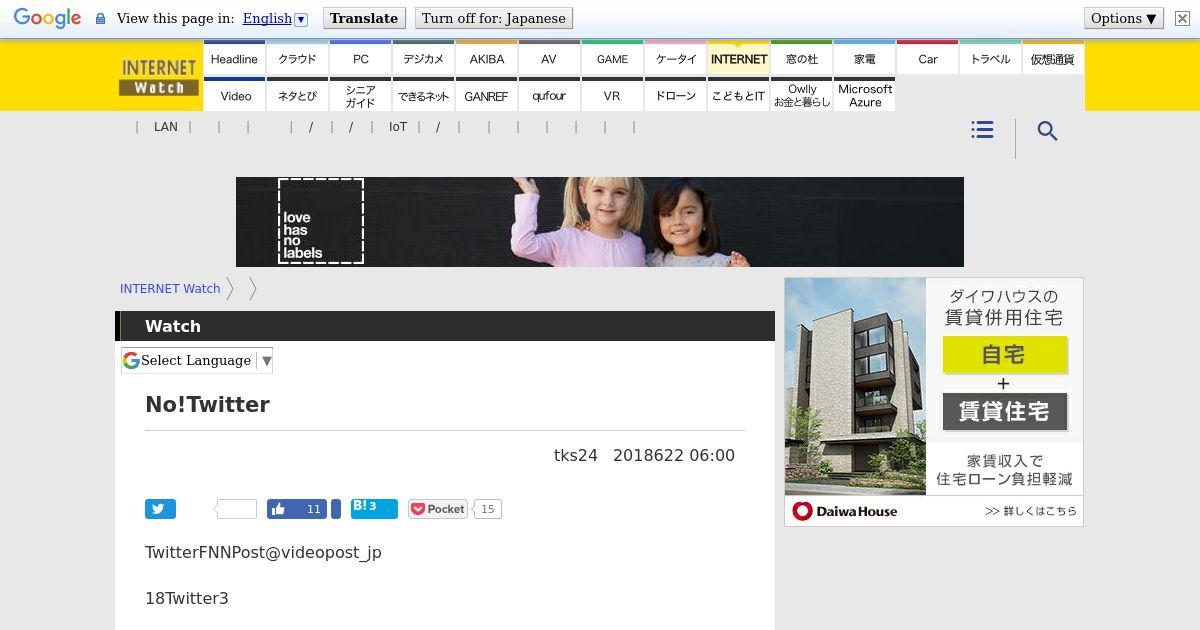Open the 仮想通貨 tab
The height and width of the screenshot is (630, 1200).
1053,58
